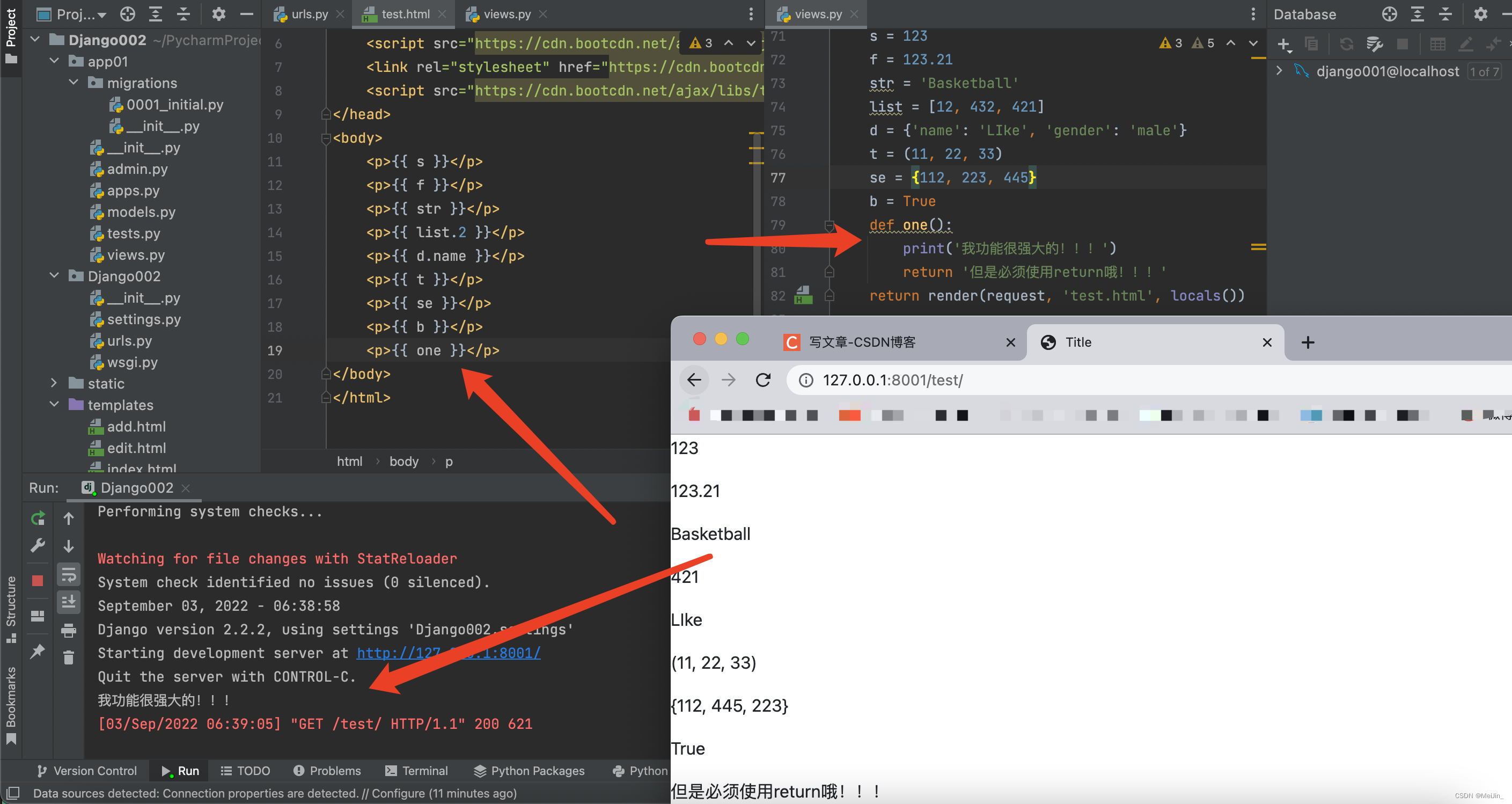
Task: Collapse the templates folder
Action: click(55, 405)
